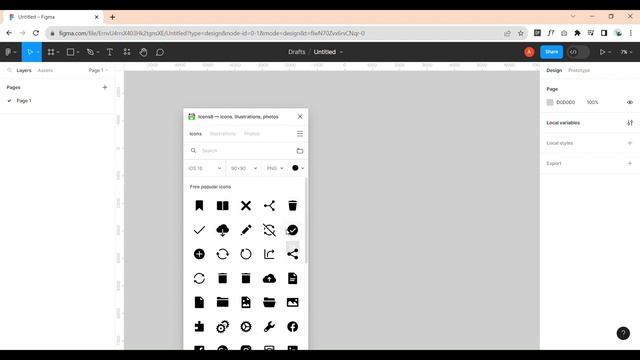Open a new browser tab
This screenshot has width=640, height=360.
click(x=112, y=17)
